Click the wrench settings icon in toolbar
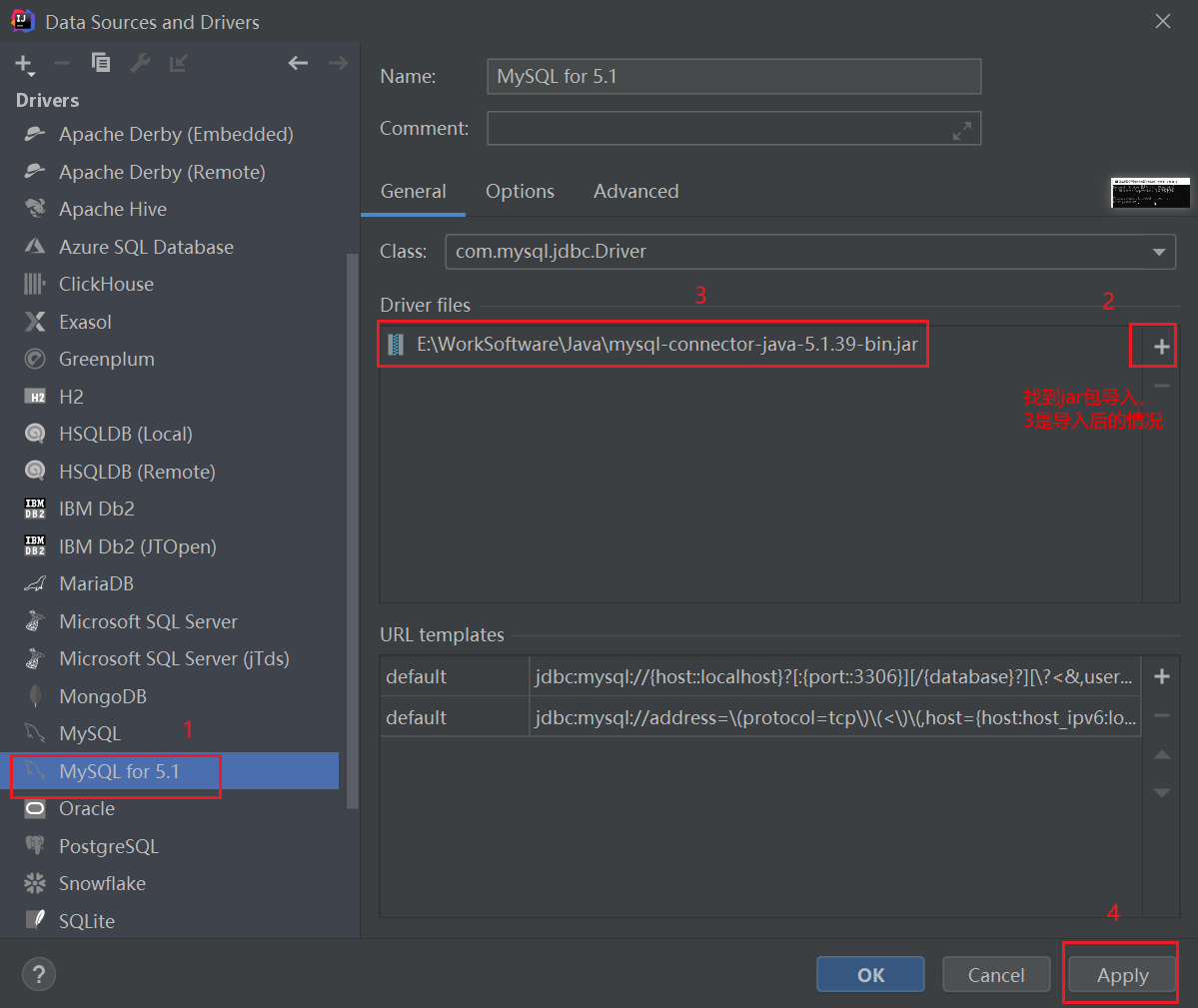 click(140, 63)
